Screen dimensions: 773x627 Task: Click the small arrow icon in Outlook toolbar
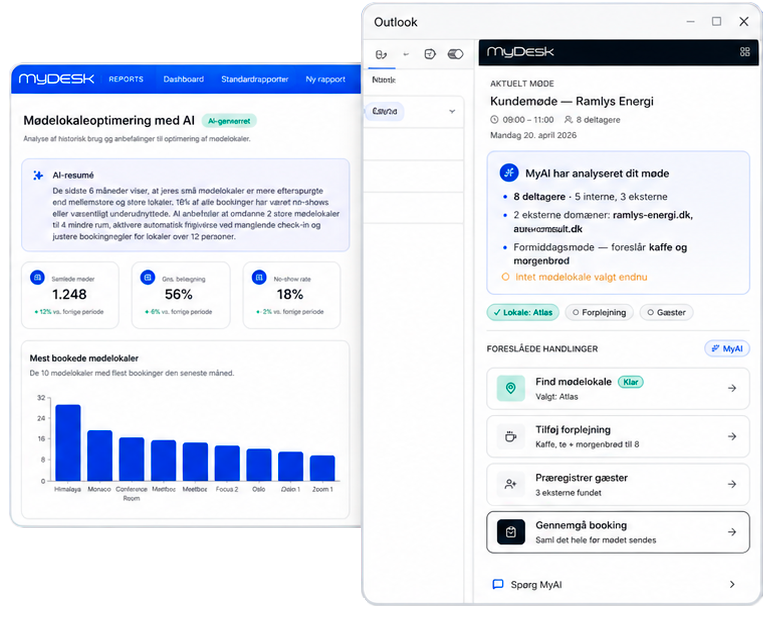click(406, 54)
